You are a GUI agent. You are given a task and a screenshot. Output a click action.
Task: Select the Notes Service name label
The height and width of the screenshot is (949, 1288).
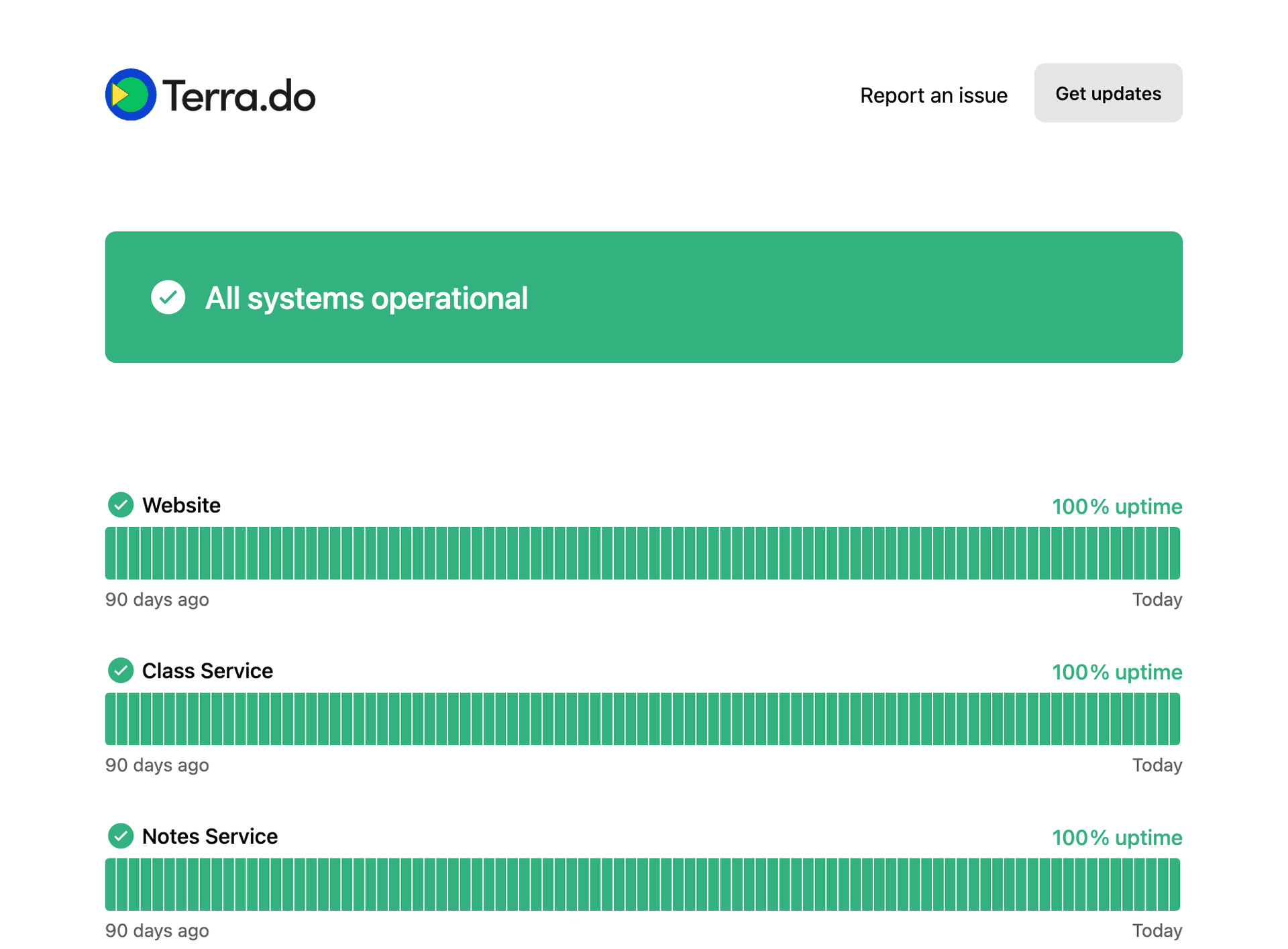click(x=209, y=836)
